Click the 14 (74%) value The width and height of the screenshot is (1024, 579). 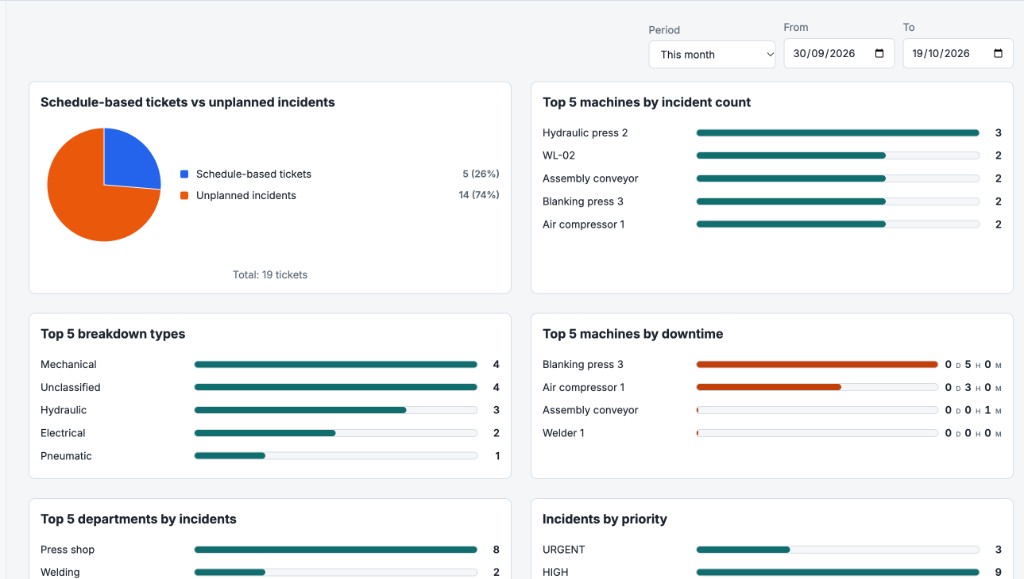[x=479, y=195]
